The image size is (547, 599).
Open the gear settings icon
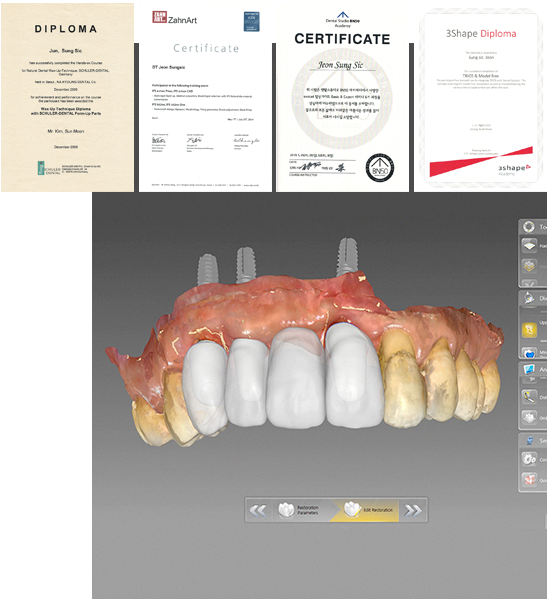point(529,459)
